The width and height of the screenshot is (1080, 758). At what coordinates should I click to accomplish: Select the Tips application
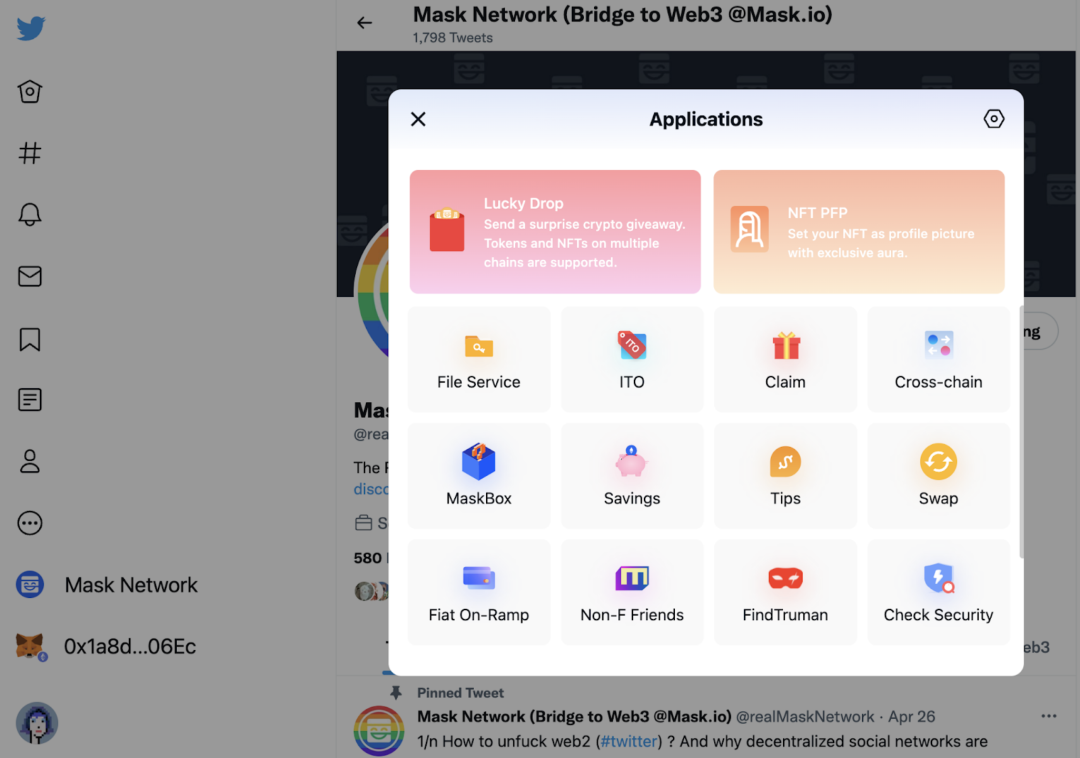coord(785,476)
